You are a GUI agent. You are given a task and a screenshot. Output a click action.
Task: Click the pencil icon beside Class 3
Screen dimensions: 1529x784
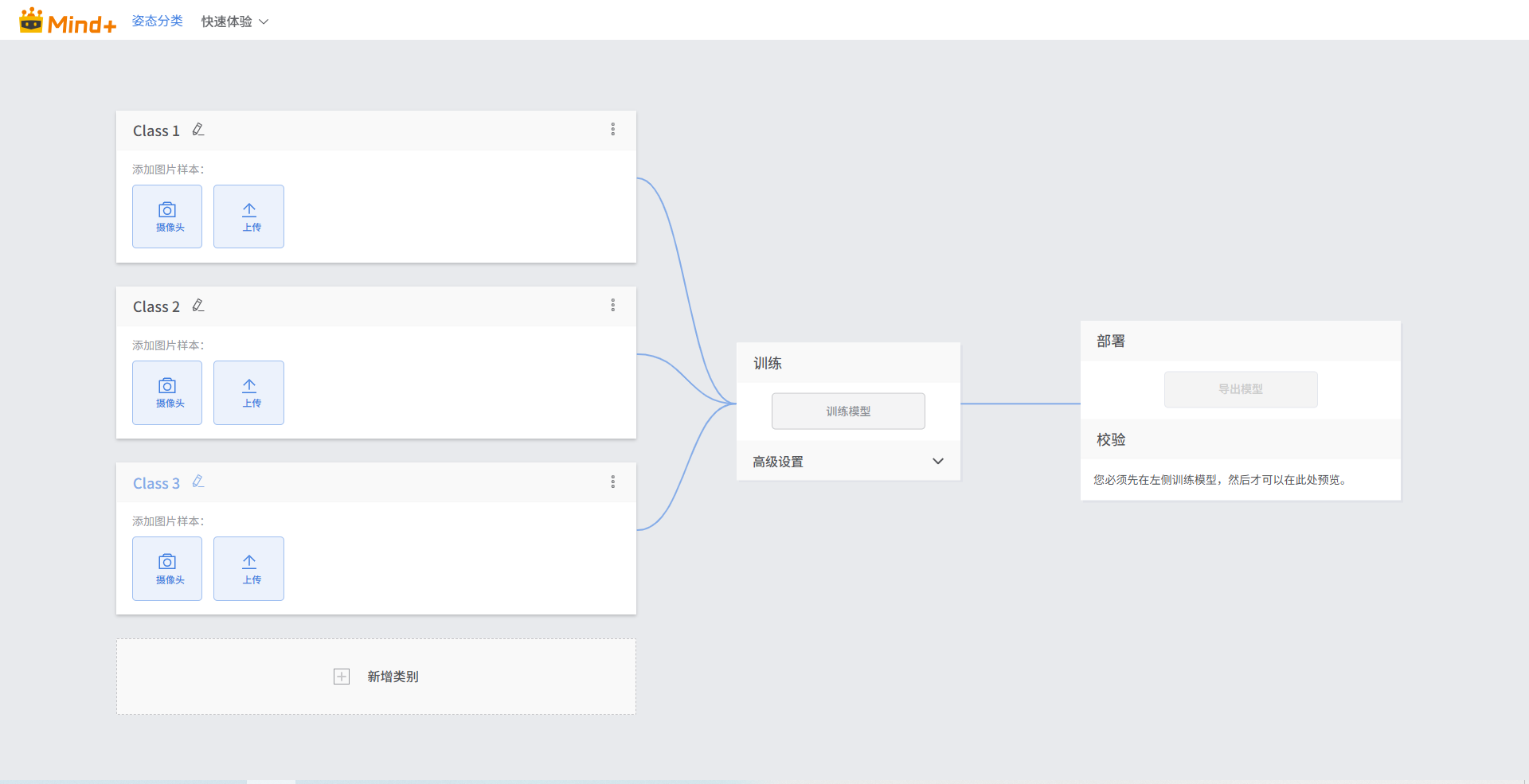(198, 482)
